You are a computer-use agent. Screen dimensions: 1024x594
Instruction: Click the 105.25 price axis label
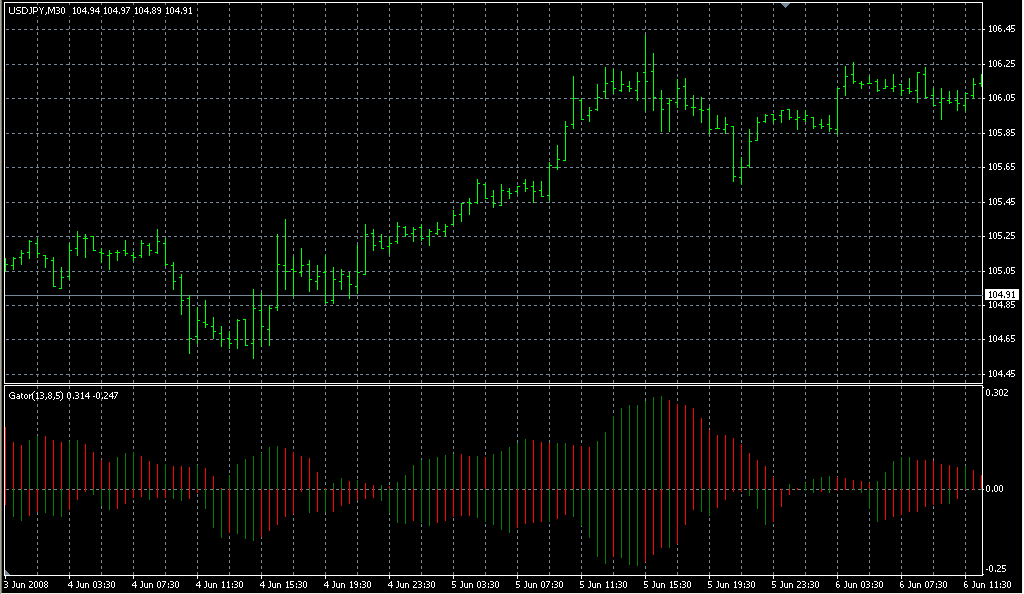1001,236
